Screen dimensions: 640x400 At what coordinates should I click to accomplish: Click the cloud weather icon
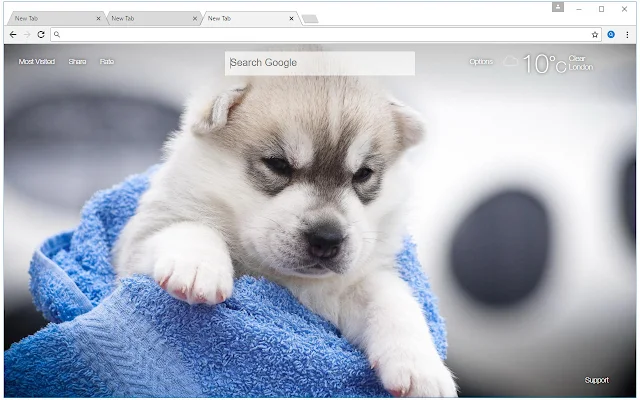(510, 62)
